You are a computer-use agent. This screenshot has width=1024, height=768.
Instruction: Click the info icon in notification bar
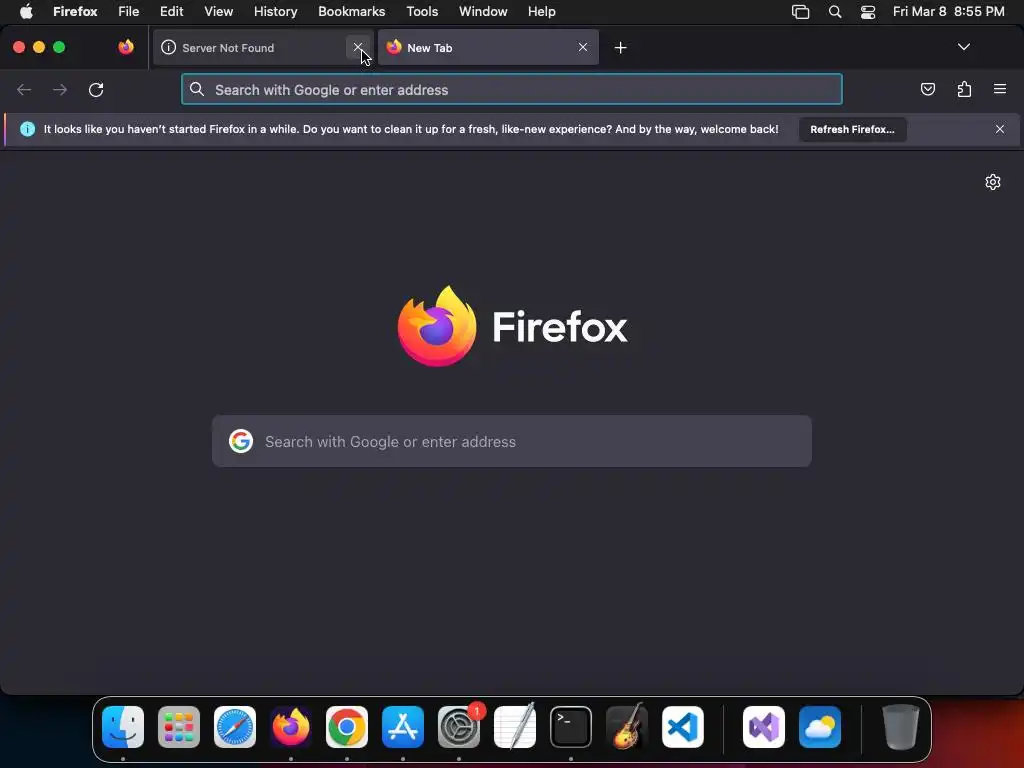point(27,129)
